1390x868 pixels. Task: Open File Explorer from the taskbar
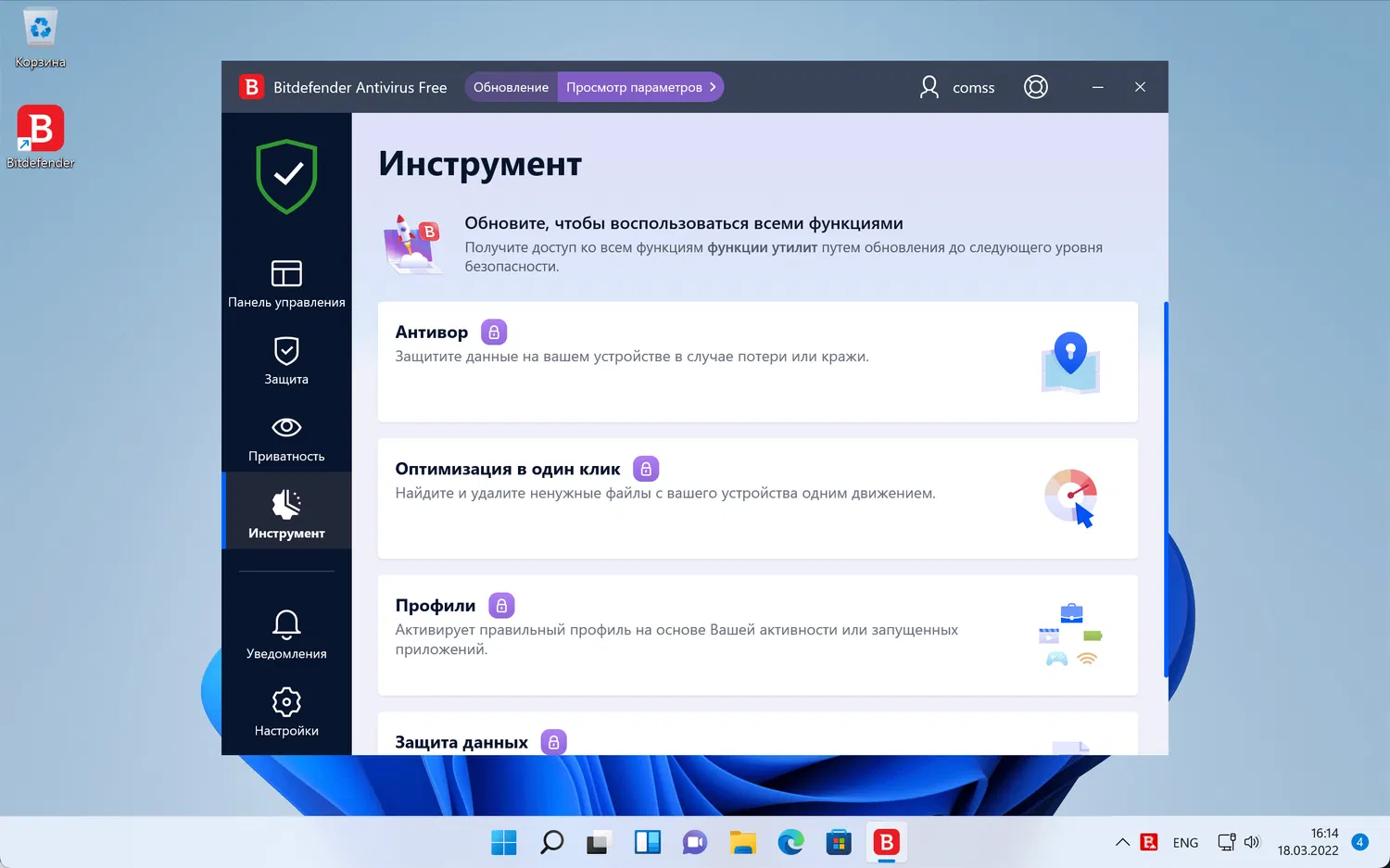pos(743,842)
